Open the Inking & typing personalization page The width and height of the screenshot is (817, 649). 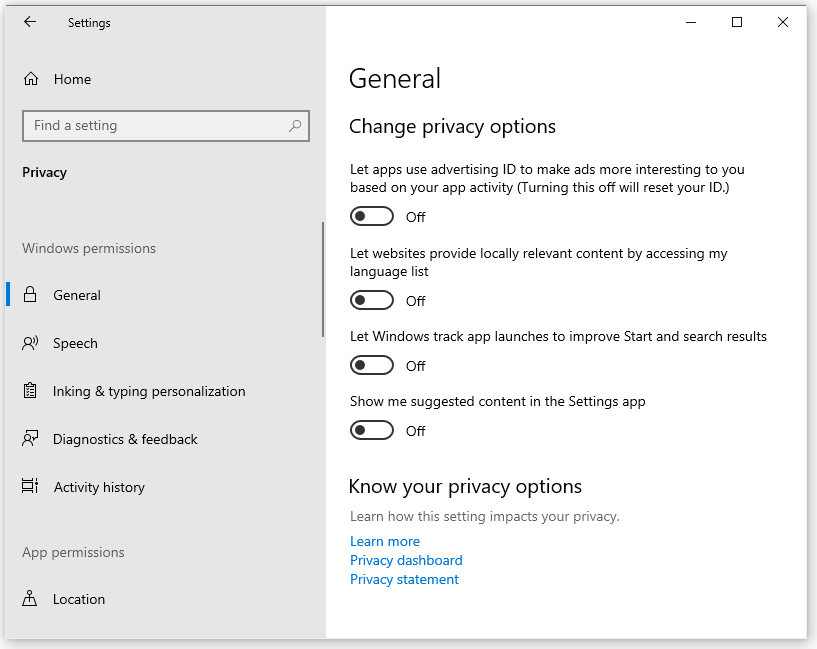click(149, 391)
